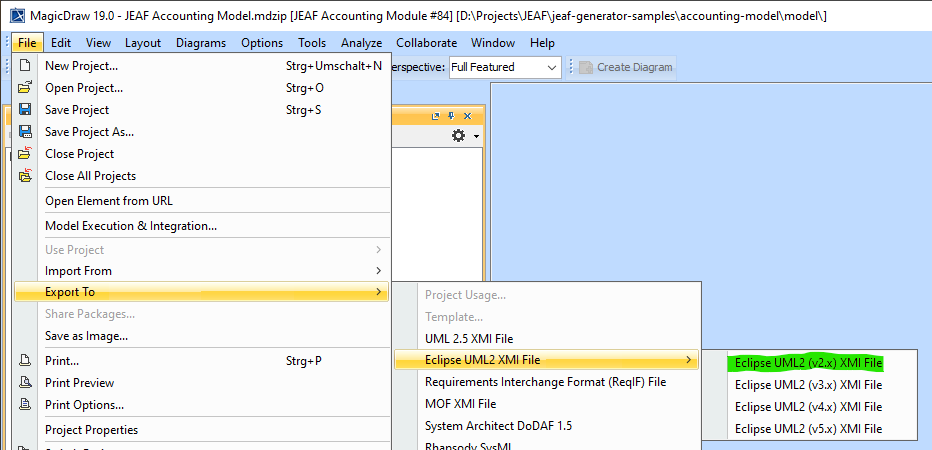Open the Tools menu
Viewport: 932px width, 450px height.
[x=312, y=43]
